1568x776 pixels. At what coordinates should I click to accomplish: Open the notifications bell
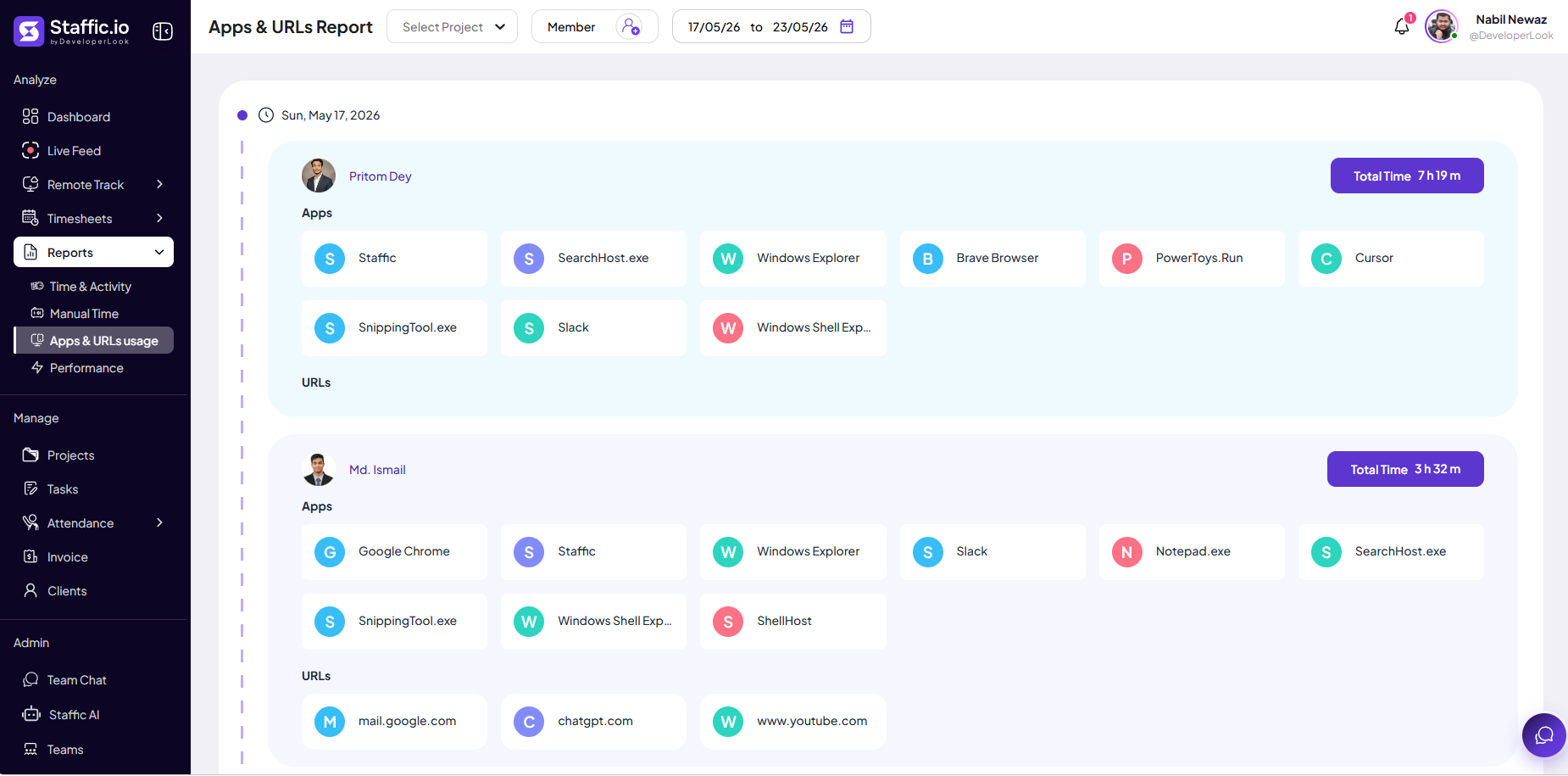[x=1402, y=26]
